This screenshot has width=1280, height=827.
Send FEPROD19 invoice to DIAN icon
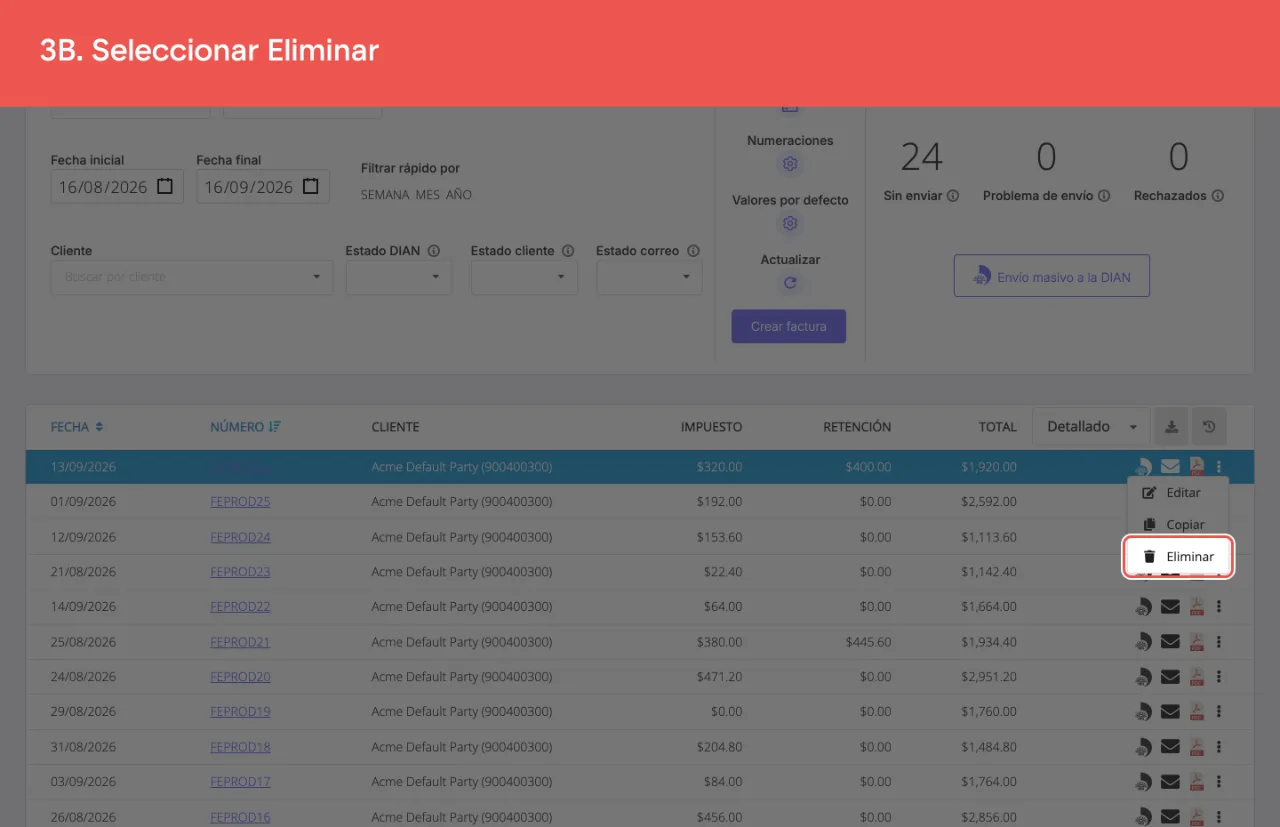point(1144,712)
